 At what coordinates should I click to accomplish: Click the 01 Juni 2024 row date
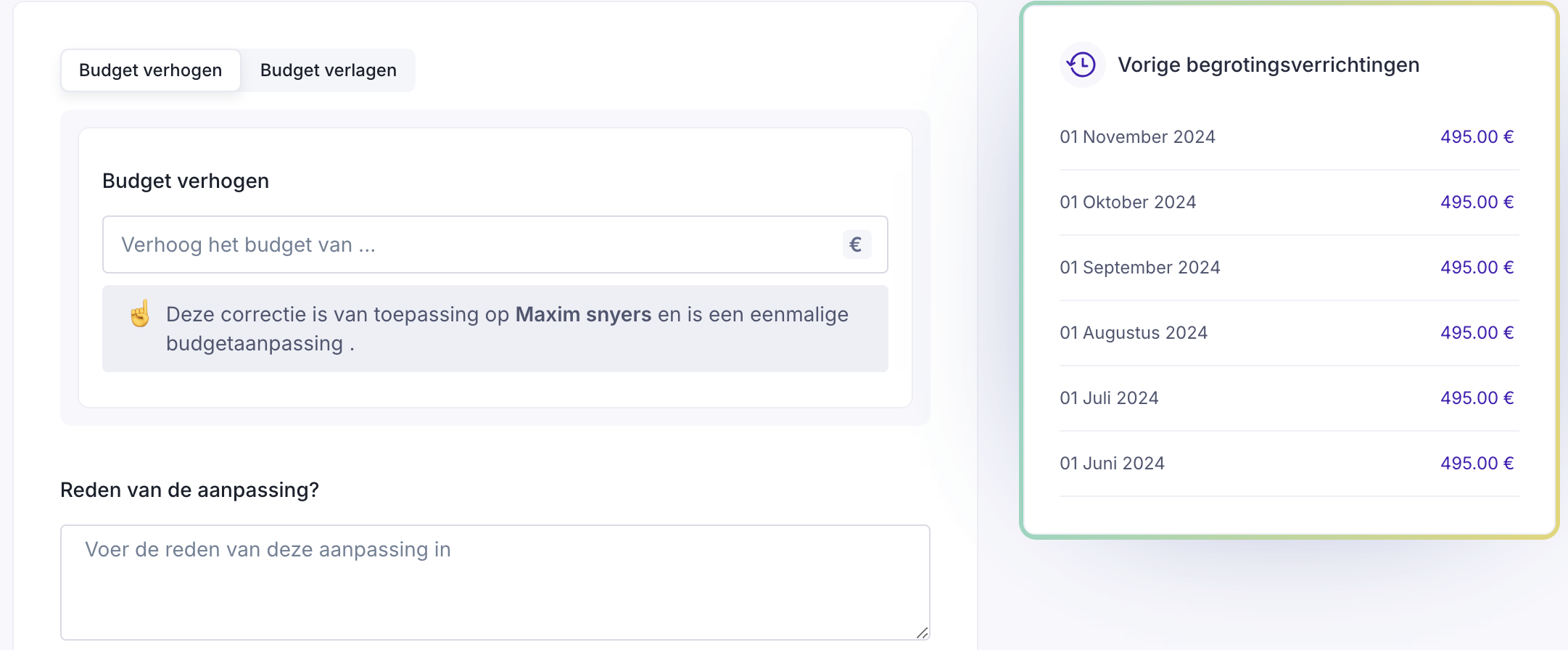[x=1112, y=464]
